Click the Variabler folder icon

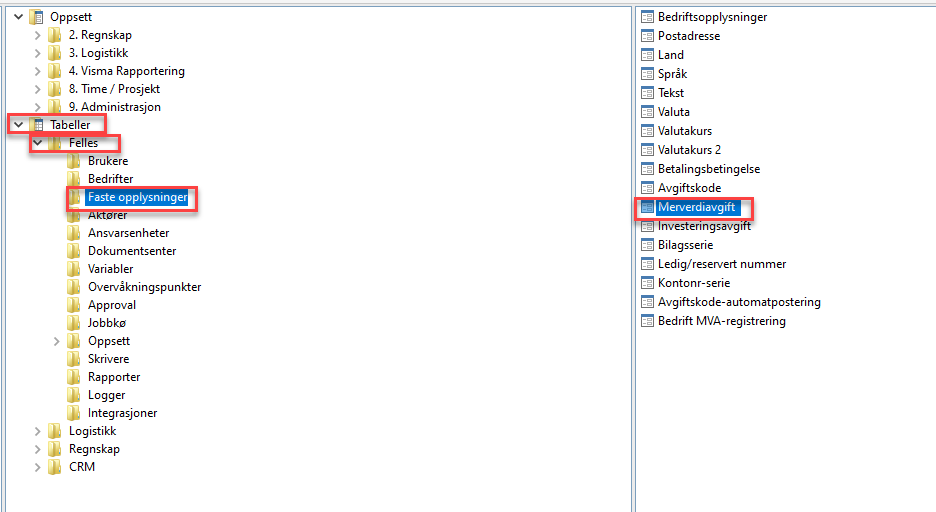(73, 269)
